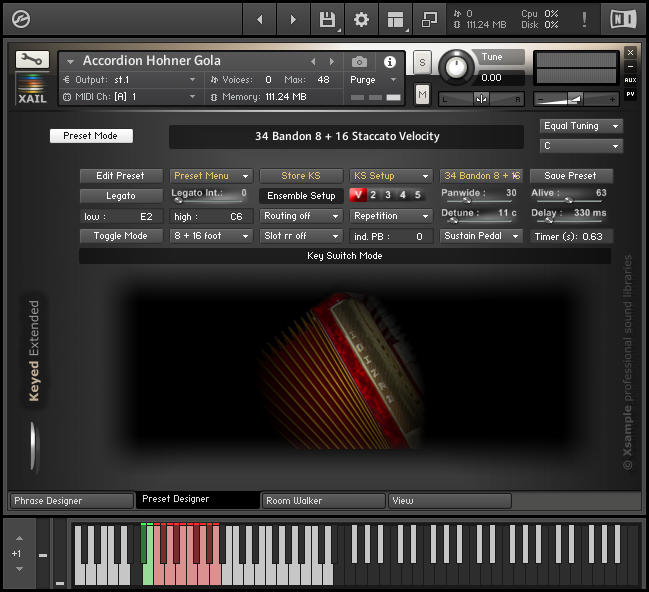Shift keyboard octave up arrow
649x592 pixels.
click(19, 538)
